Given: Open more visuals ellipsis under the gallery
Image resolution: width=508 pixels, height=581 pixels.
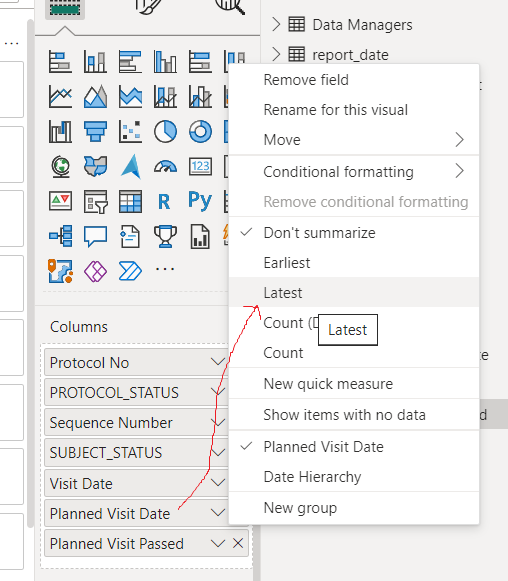Looking at the screenshot, I should [165, 269].
